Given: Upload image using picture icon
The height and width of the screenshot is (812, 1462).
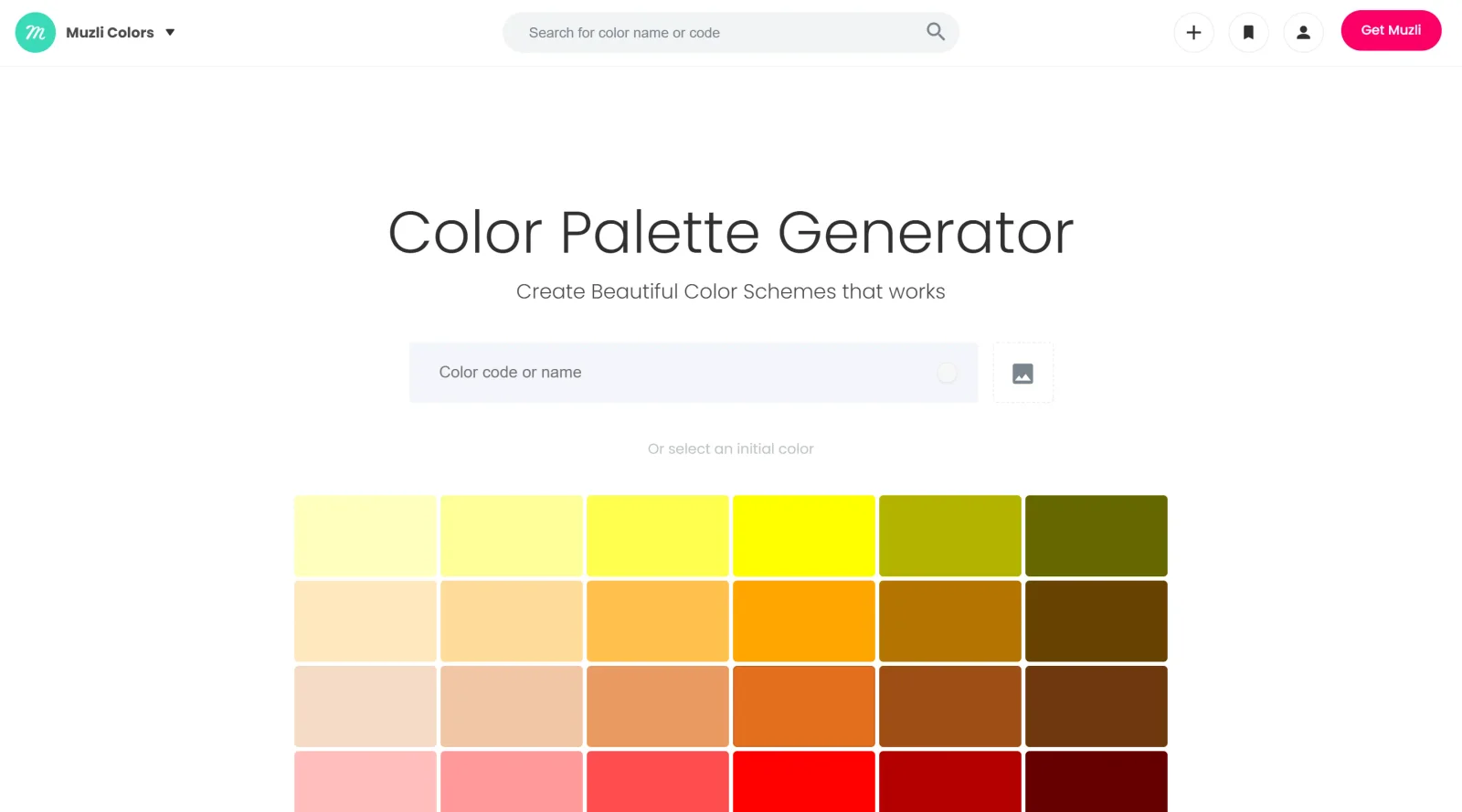Looking at the screenshot, I should 1022,373.
